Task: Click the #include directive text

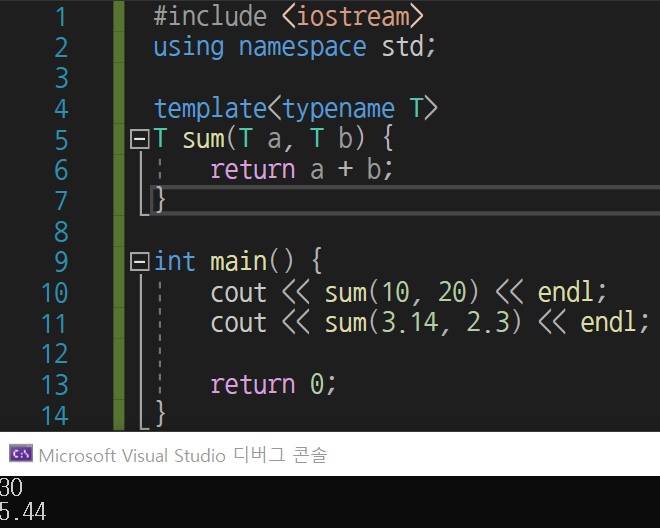Action: pos(210,16)
